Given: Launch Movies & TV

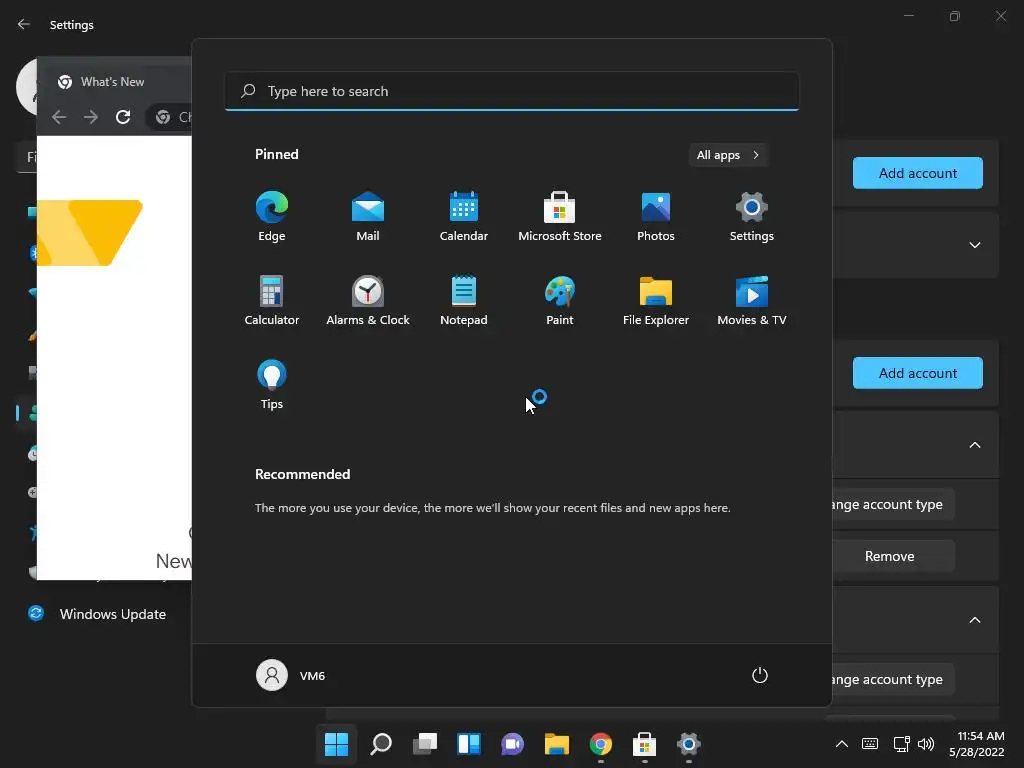Looking at the screenshot, I should [x=752, y=300].
